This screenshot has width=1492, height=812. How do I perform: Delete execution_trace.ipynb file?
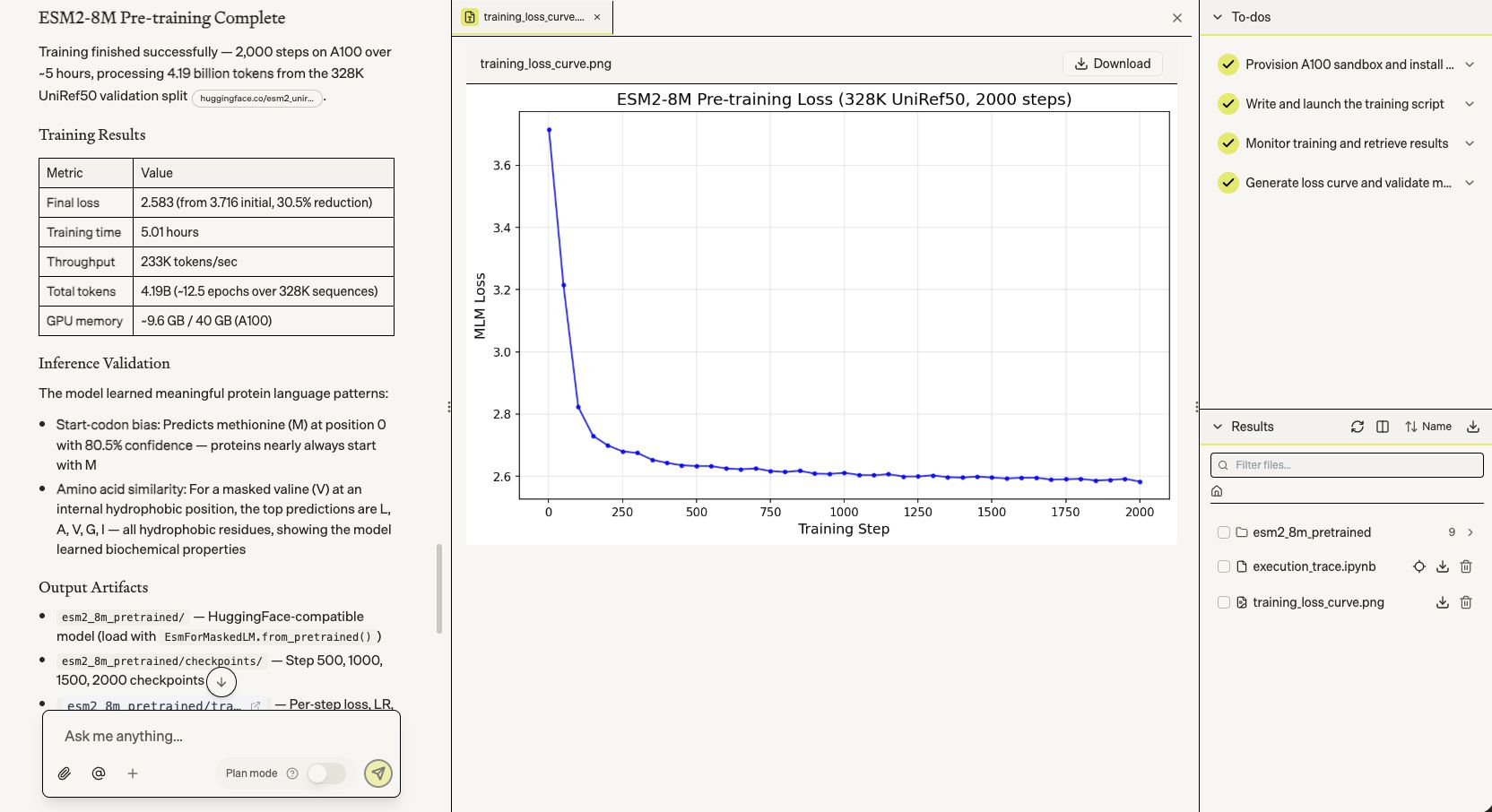tap(1466, 566)
